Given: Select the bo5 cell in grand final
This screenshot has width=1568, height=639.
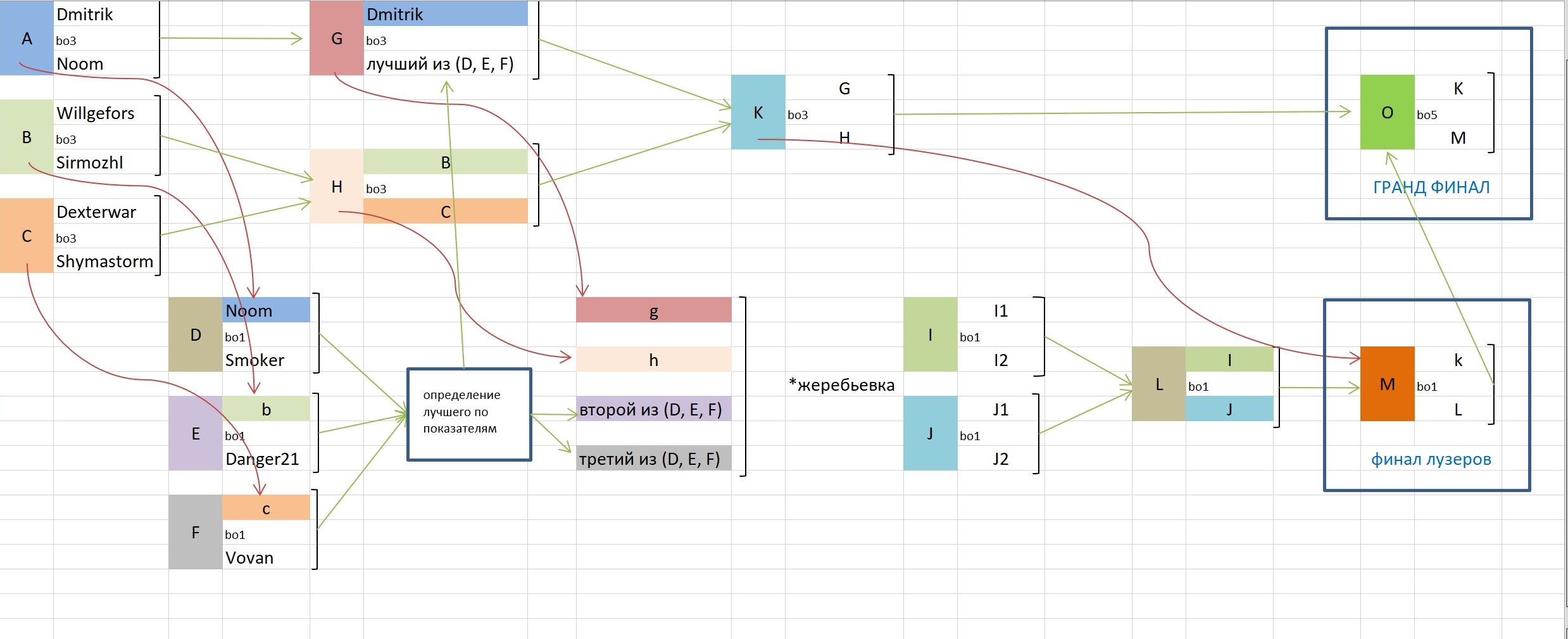Looking at the screenshot, I should tap(1458, 115).
